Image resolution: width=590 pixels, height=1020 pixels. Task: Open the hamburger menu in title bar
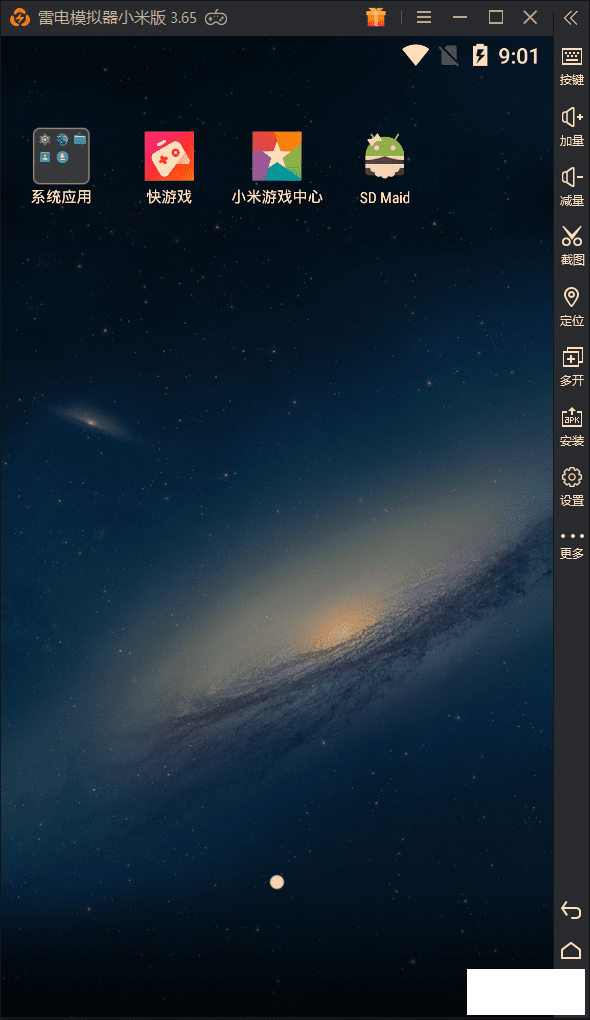[424, 17]
